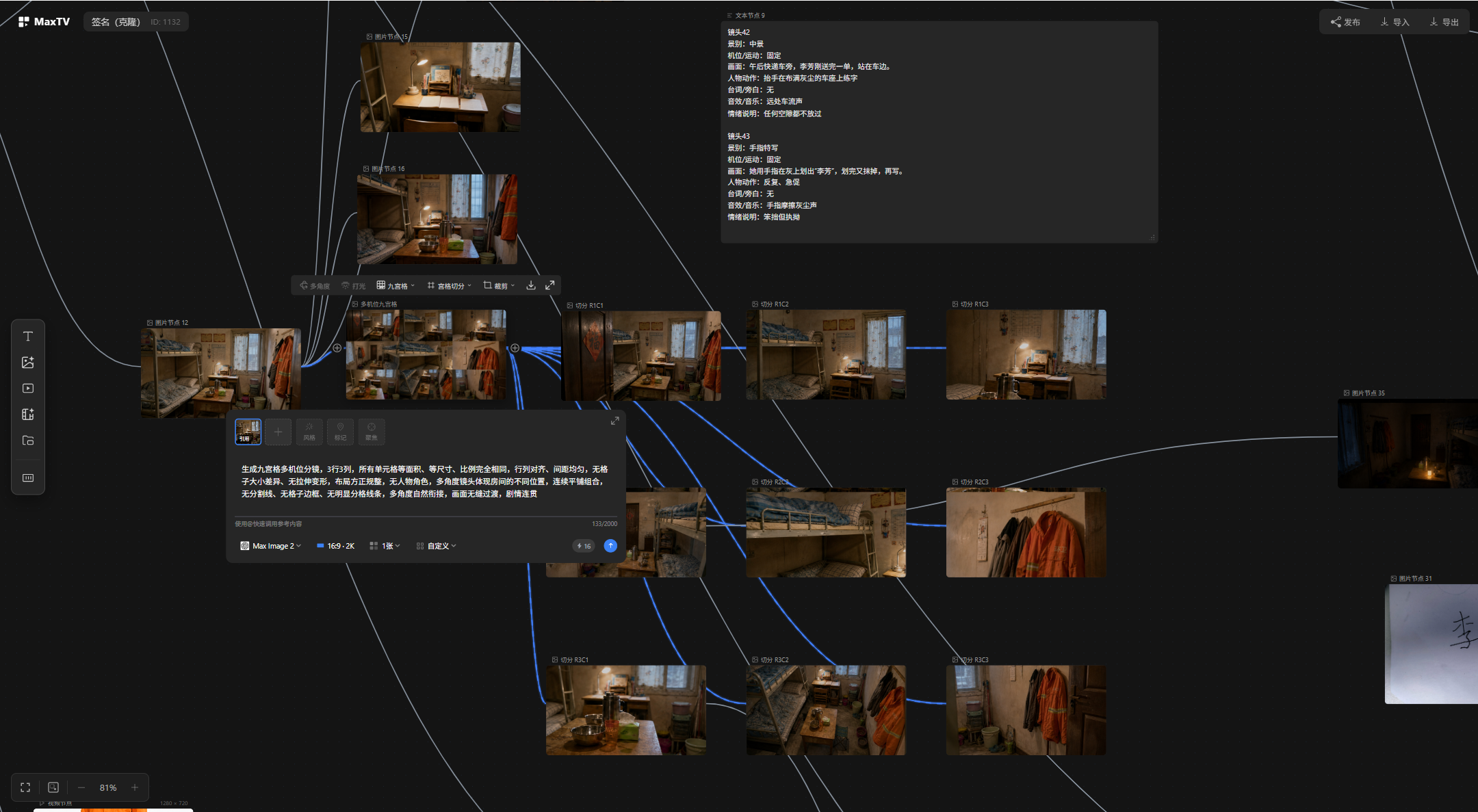The height and width of the screenshot is (812, 1478).
Task: Zoom in canvas with plus
Action: (135, 787)
